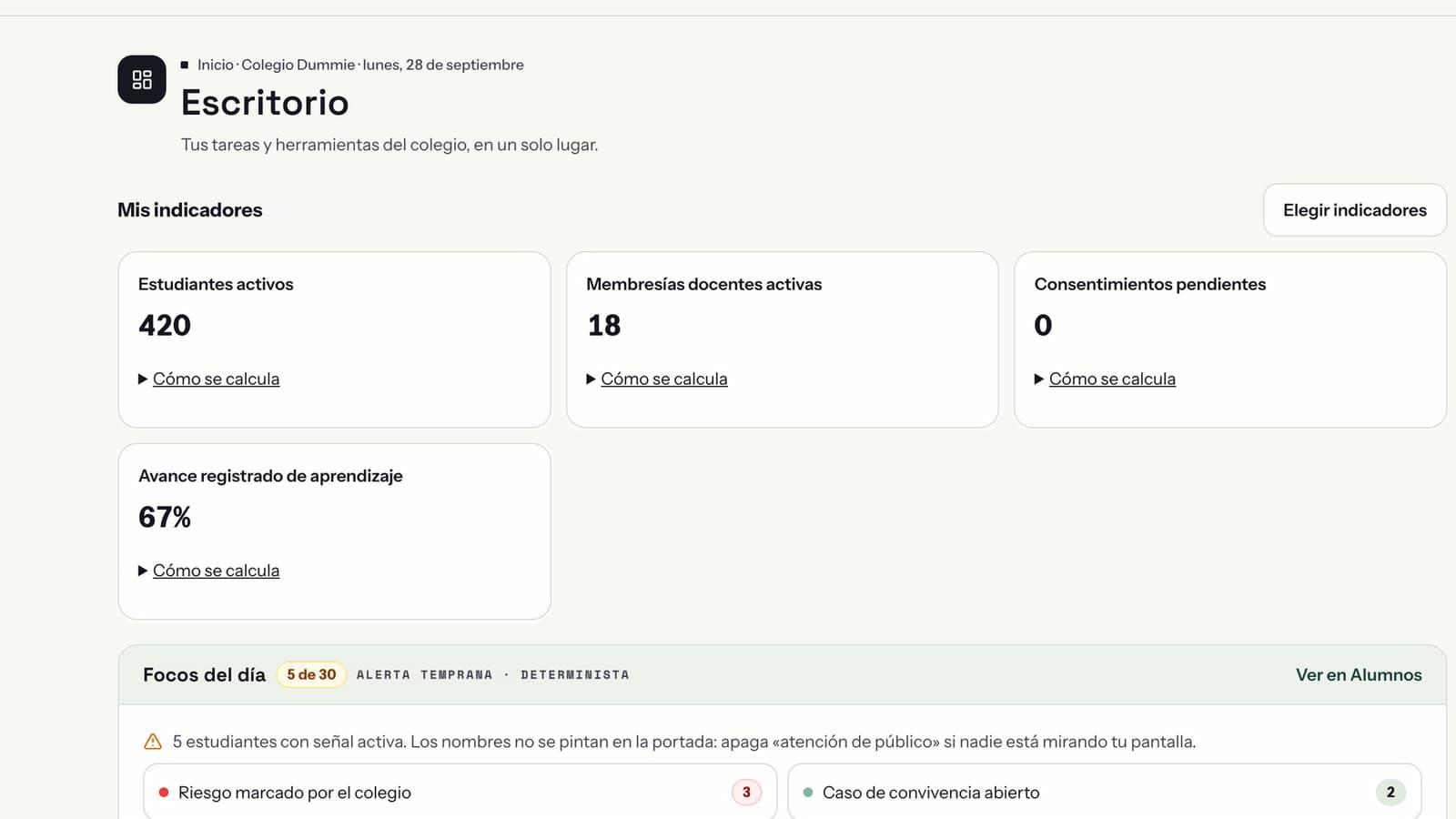The height and width of the screenshot is (819, 1456).
Task: Click the red count badge showing 3
Action: pyautogui.click(x=746, y=792)
